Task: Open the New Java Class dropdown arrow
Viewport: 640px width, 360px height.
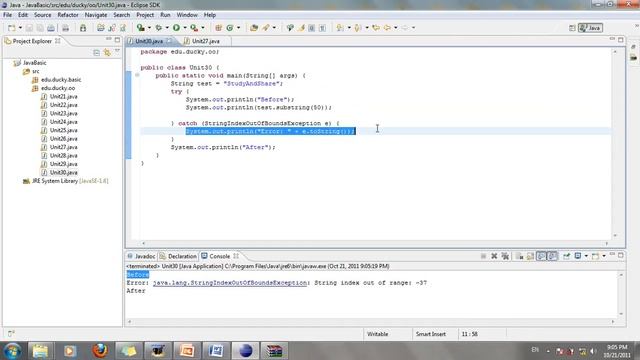Action: [x=238, y=28]
